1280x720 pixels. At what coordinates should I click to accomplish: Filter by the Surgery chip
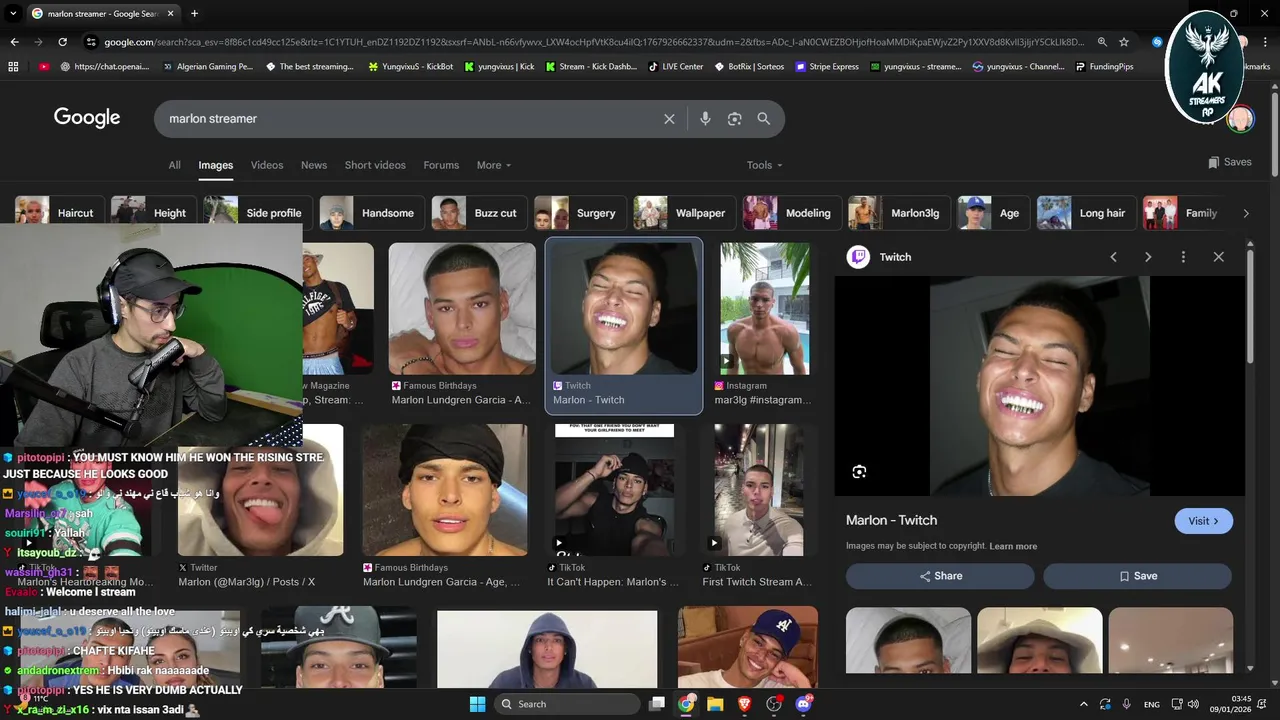(578, 213)
